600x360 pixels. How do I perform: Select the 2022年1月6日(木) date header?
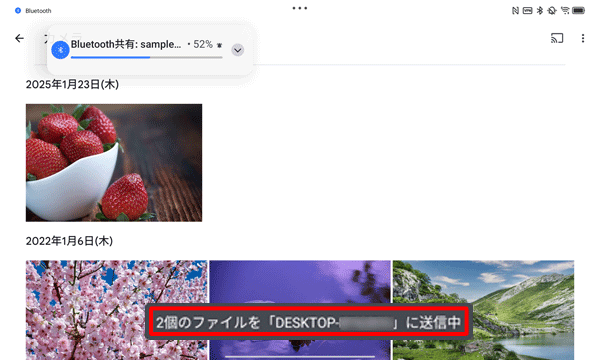pyautogui.click(x=69, y=241)
